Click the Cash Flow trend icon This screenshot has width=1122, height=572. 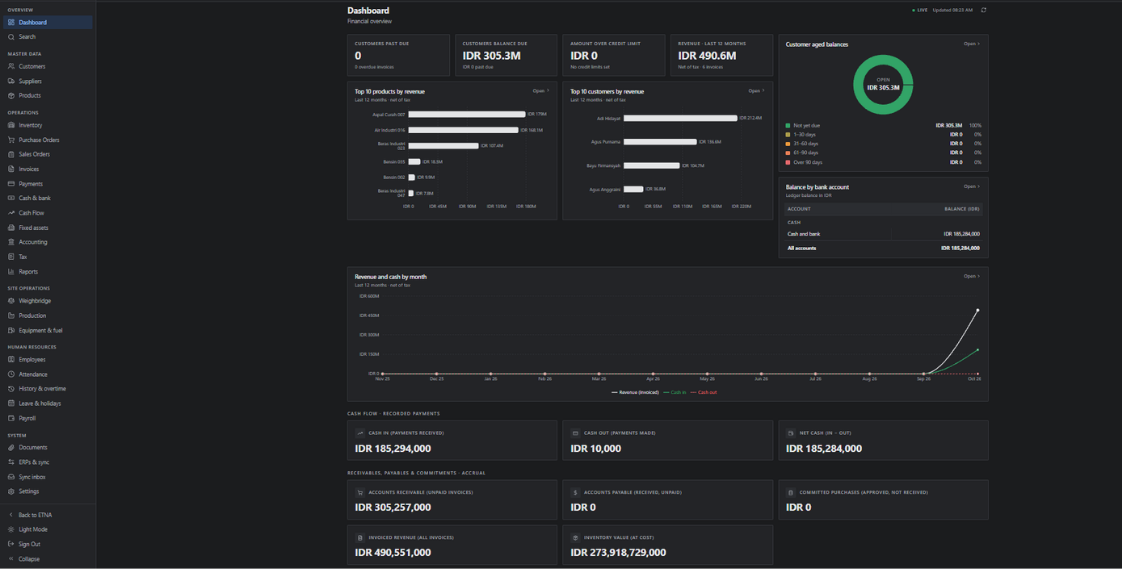(11, 213)
